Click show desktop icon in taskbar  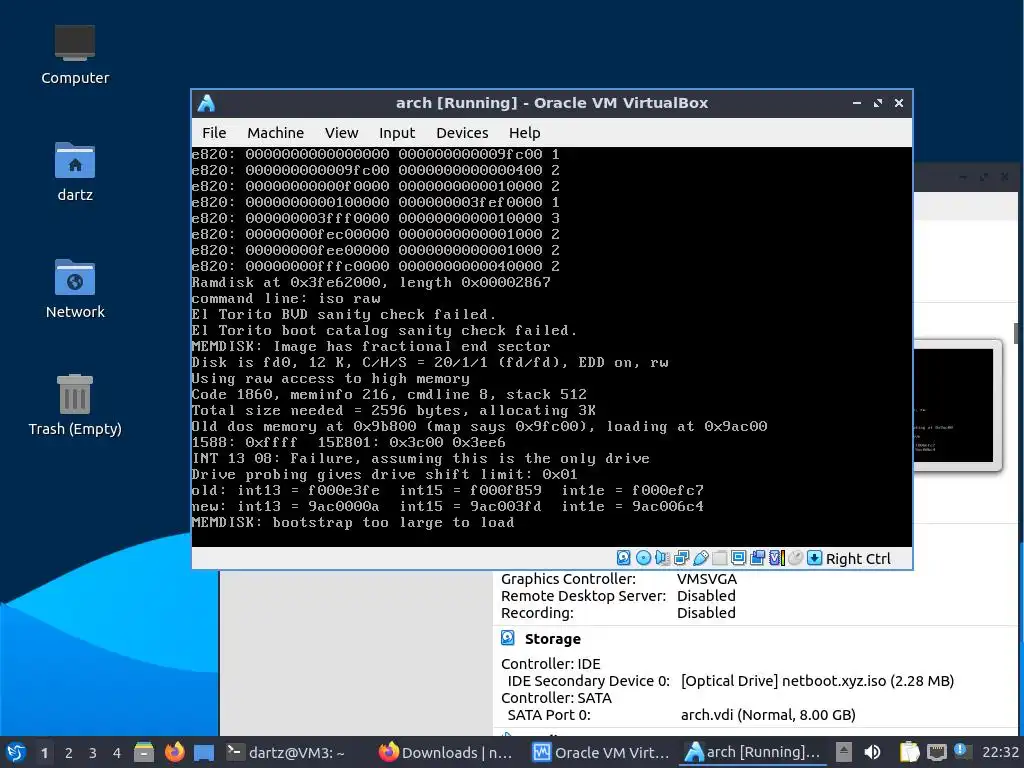pyautogui.click(x=204, y=752)
